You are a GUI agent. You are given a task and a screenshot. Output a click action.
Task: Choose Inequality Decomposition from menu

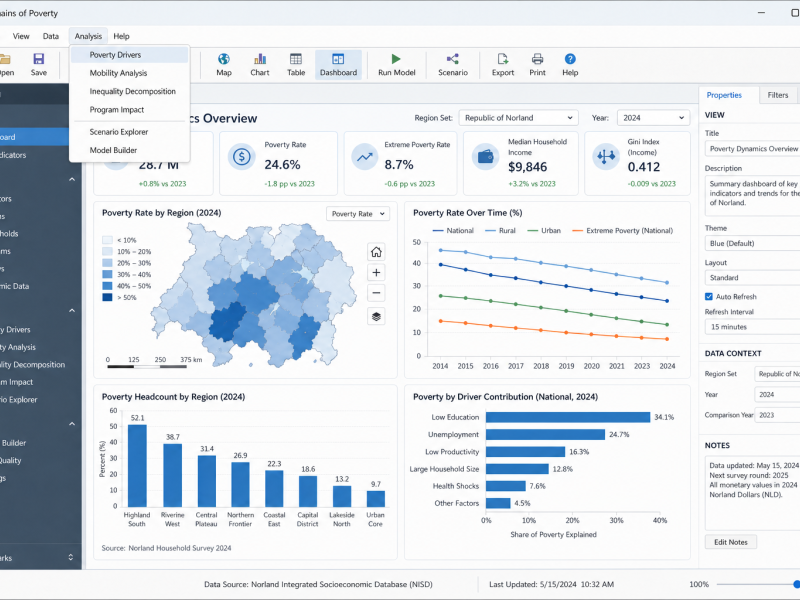pos(130,91)
